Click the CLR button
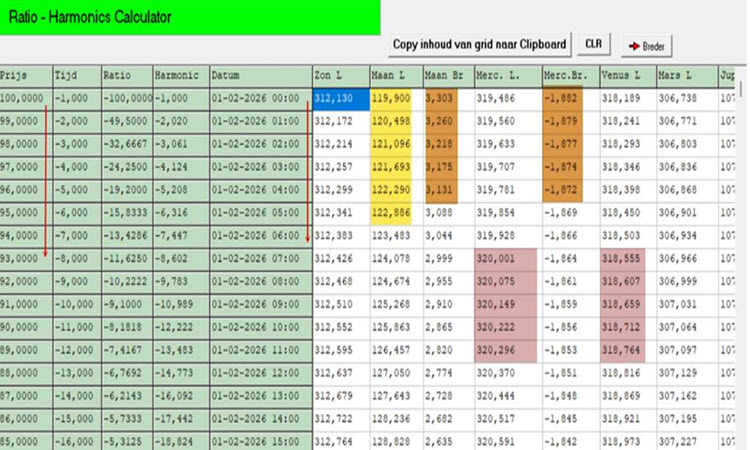Viewport: 750px width, 450px height. (x=594, y=44)
